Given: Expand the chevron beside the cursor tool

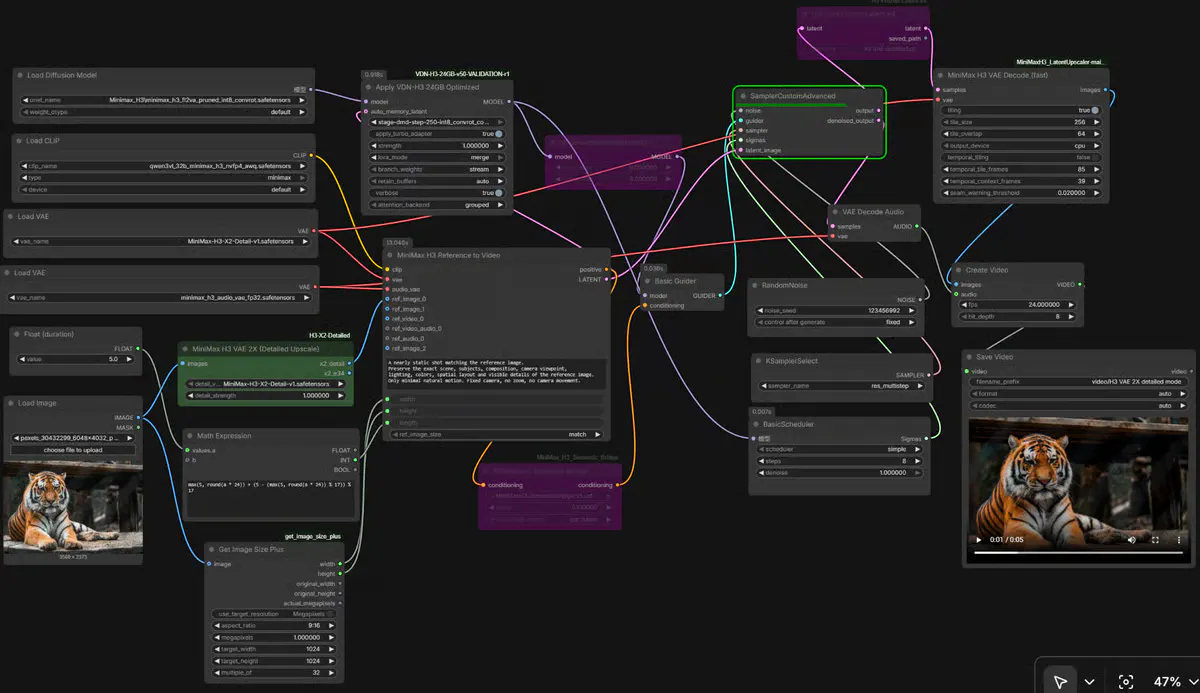Looking at the screenshot, I should pyautogui.click(x=1090, y=682).
